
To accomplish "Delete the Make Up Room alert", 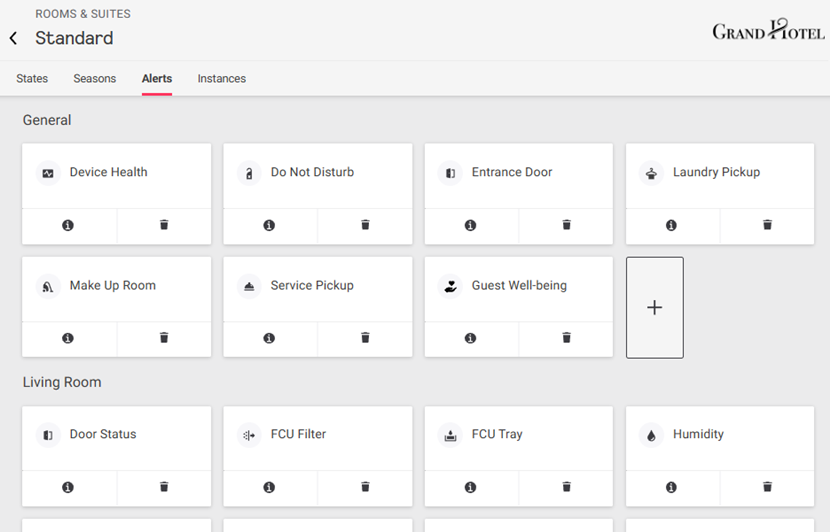I will coord(164,338).
